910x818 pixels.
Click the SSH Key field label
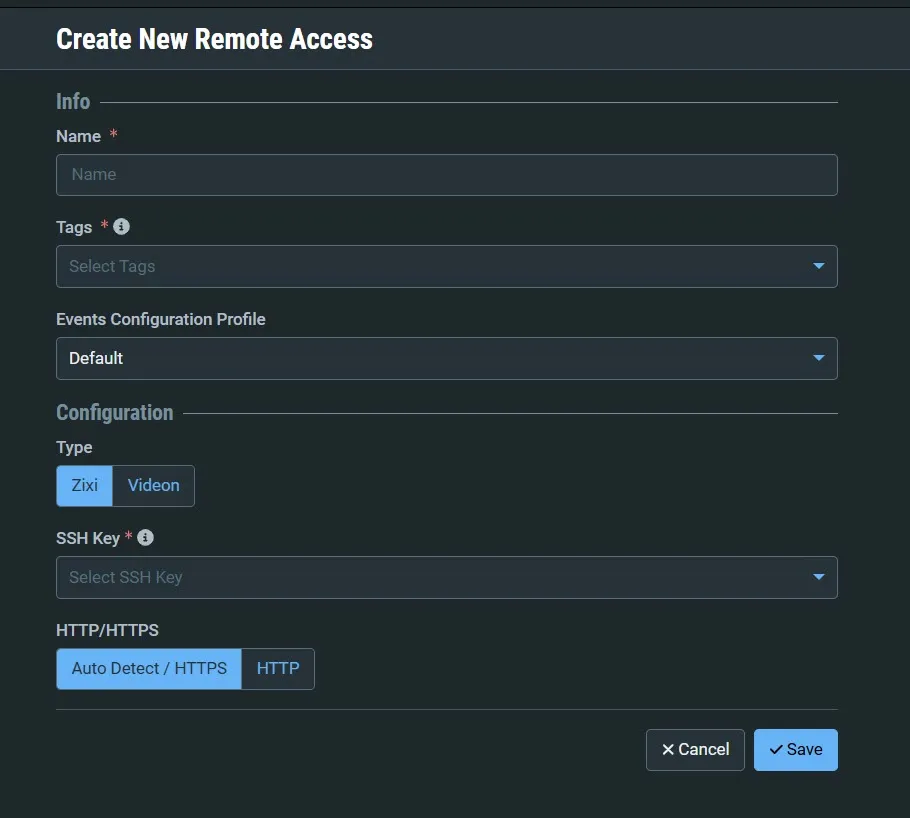point(88,538)
